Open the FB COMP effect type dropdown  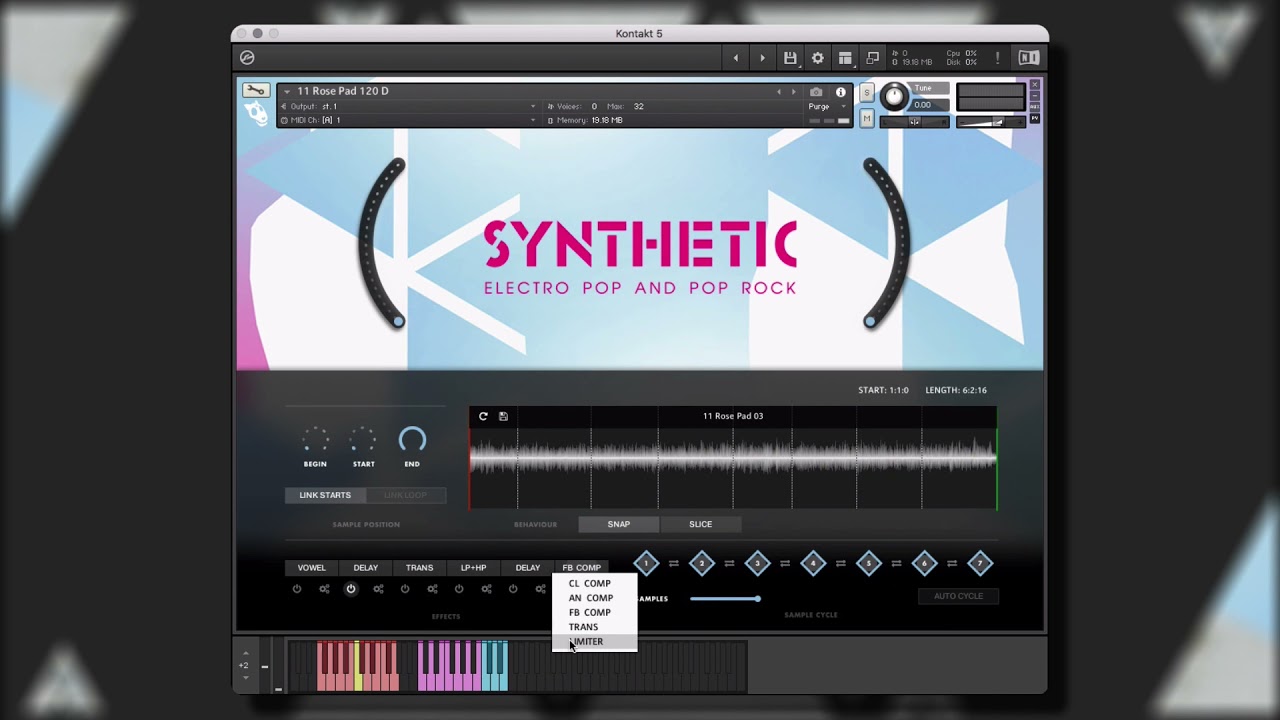tap(581, 567)
